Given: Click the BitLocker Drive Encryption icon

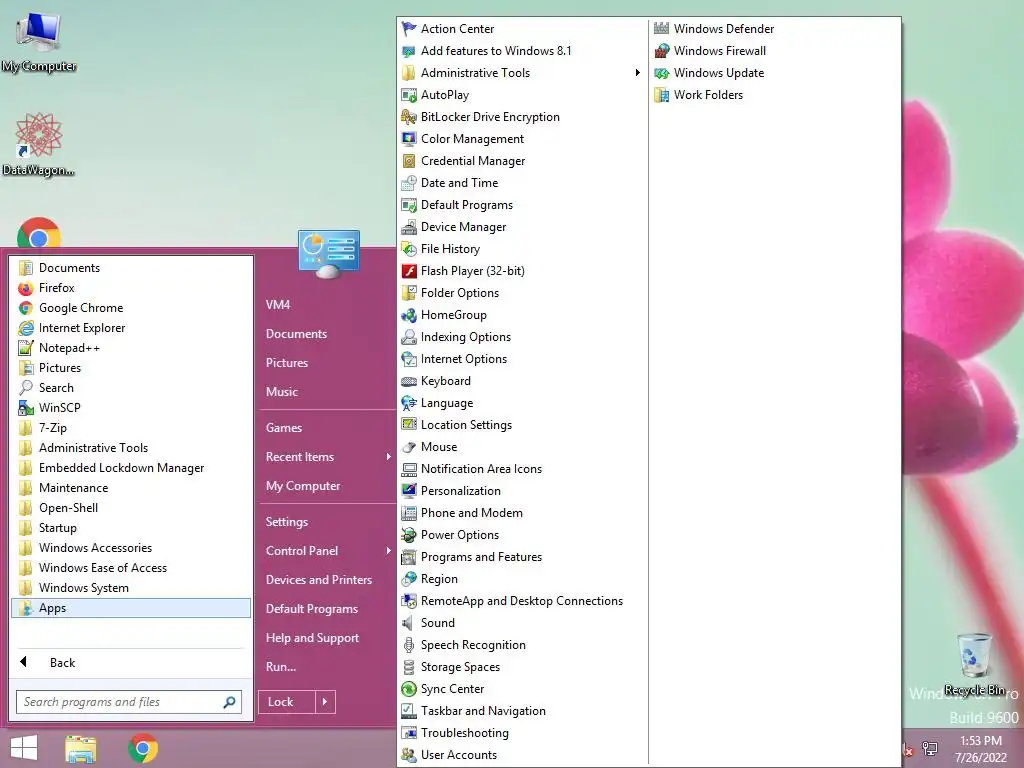Looking at the screenshot, I should click(x=409, y=117).
